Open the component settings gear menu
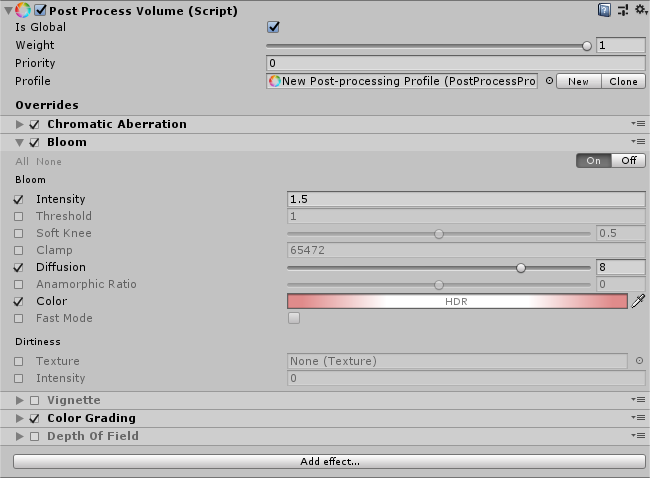Screen dimensions: 650x478 639,10
